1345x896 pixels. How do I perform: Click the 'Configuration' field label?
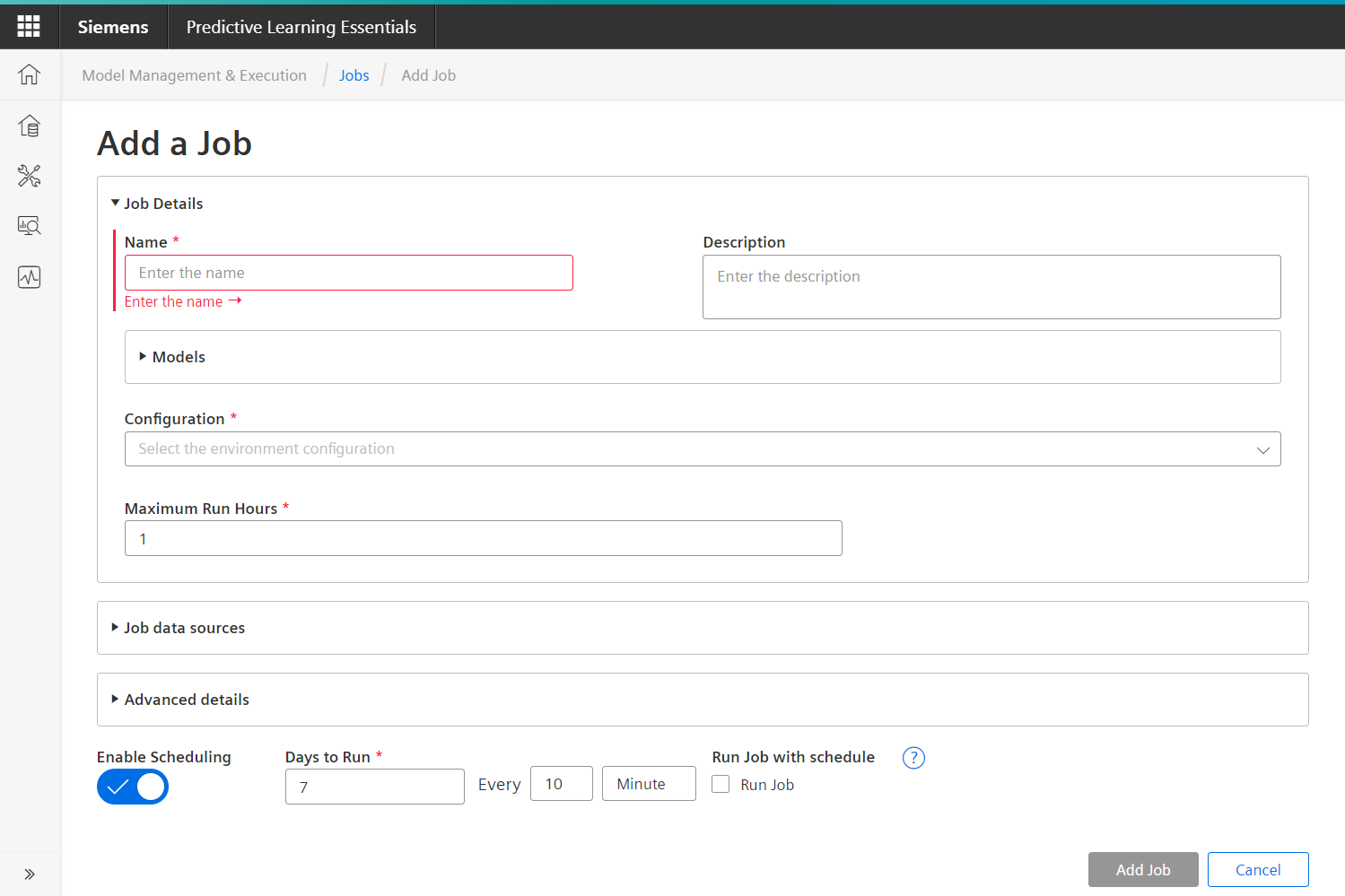coord(174,419)
